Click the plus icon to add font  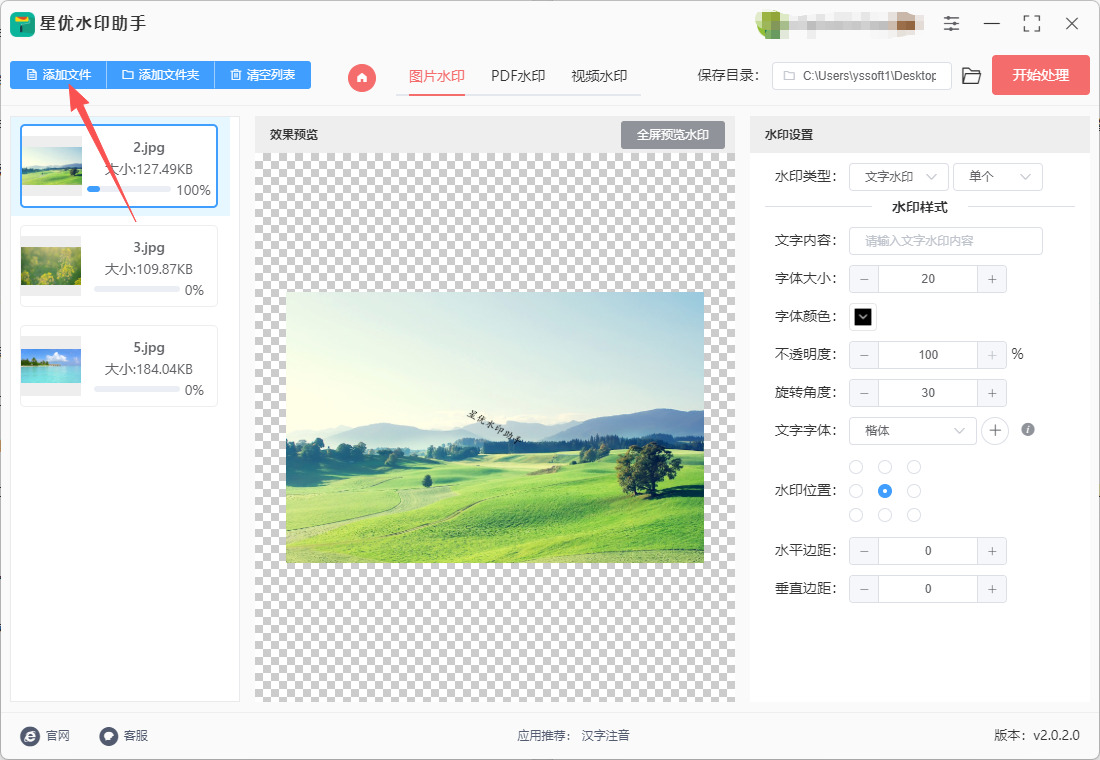[994, 430]
